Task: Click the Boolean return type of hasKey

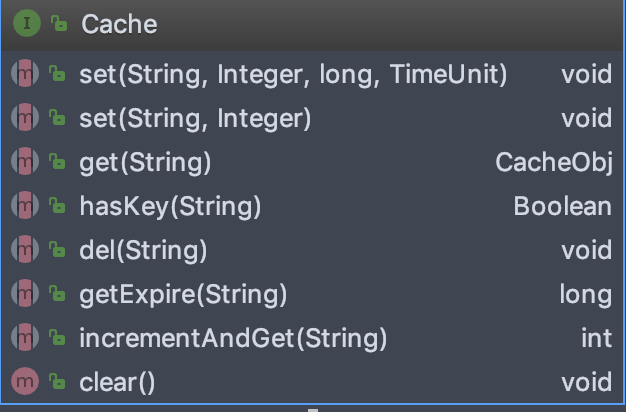Action: (562, 206)
